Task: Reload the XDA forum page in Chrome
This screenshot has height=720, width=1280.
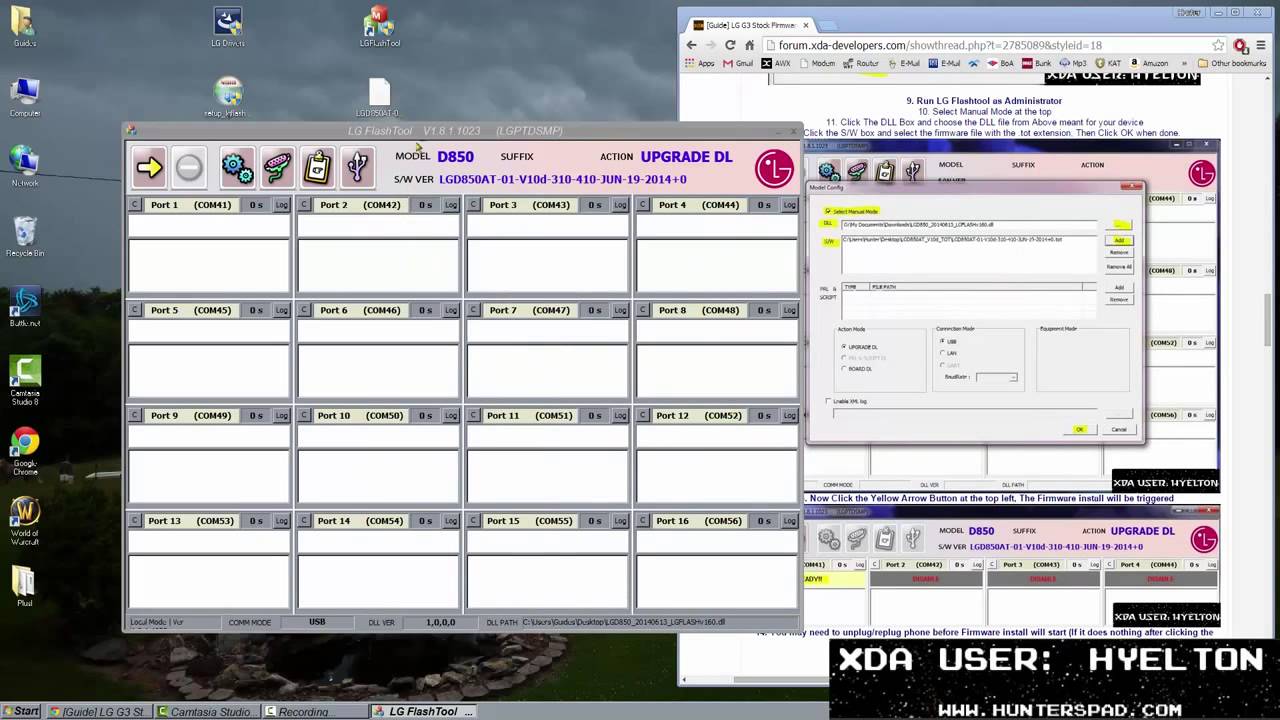Action: [730, 45]
